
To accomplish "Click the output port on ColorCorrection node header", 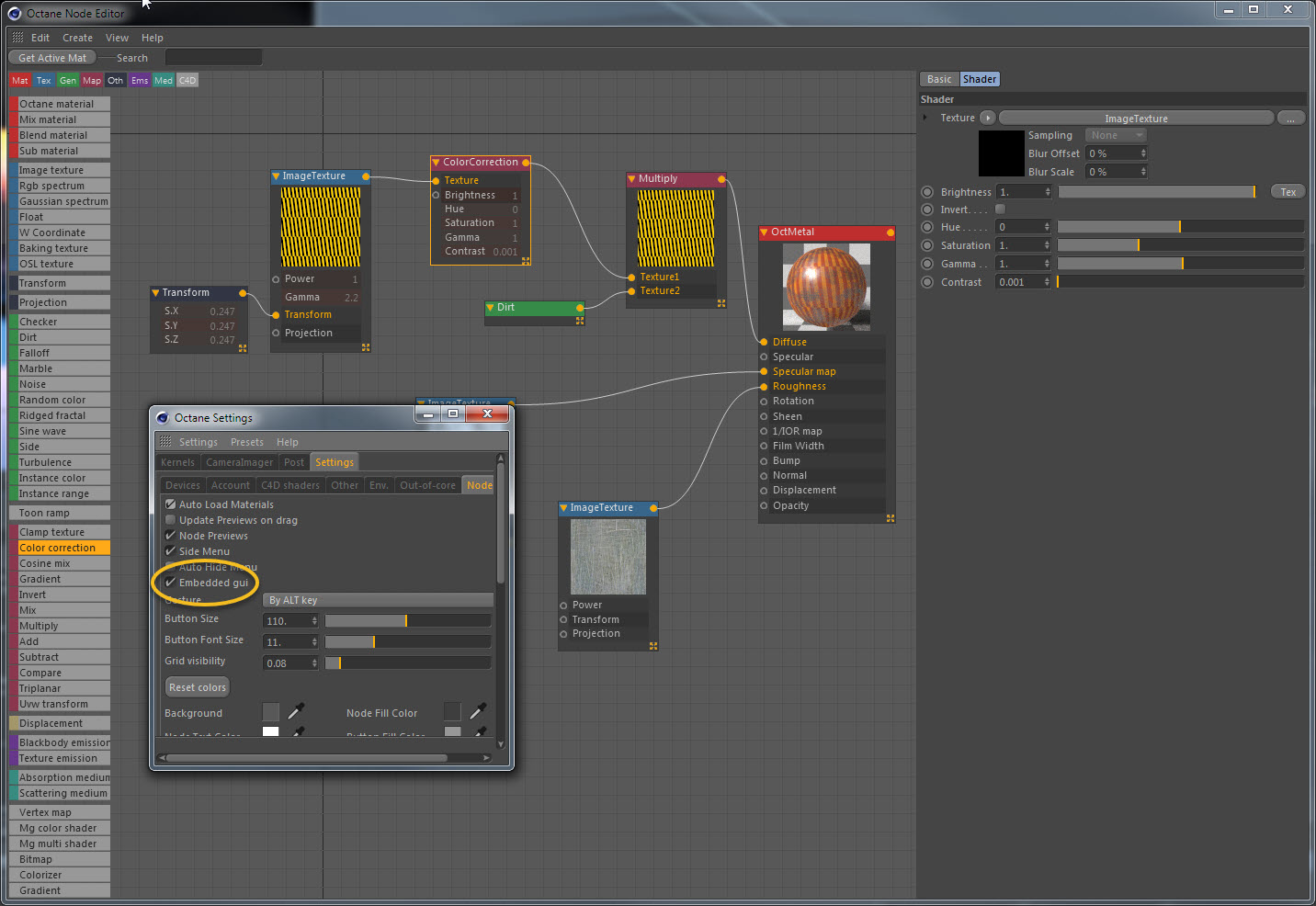I will click(x=526, y=163).
